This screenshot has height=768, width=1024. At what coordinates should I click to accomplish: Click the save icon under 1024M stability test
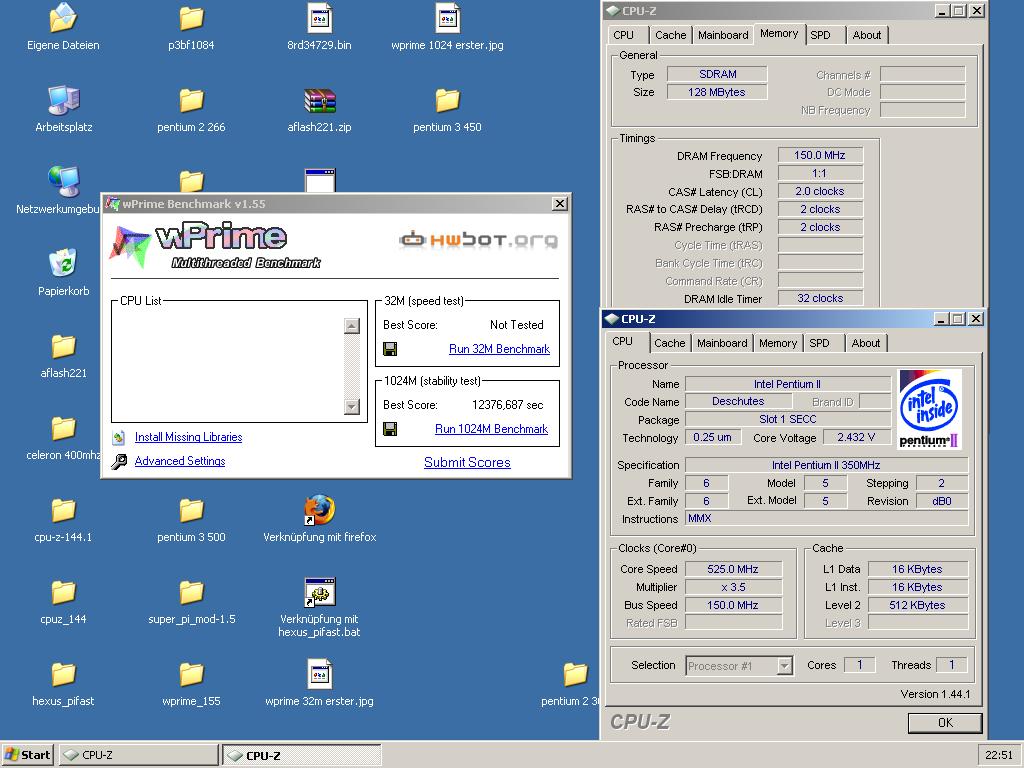[x=390, y=429]
